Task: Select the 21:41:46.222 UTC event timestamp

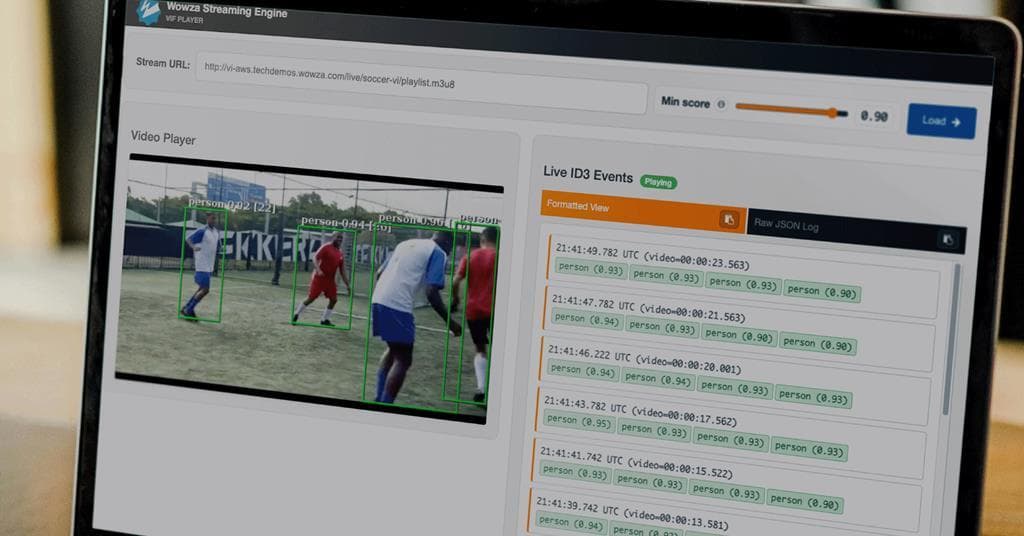Action: [644, 360]
